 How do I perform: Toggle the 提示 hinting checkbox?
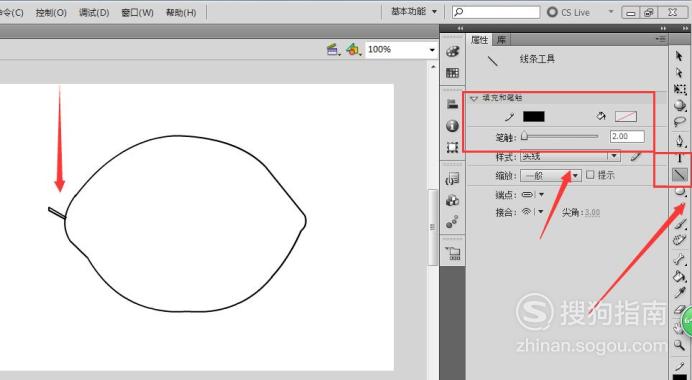590,175
